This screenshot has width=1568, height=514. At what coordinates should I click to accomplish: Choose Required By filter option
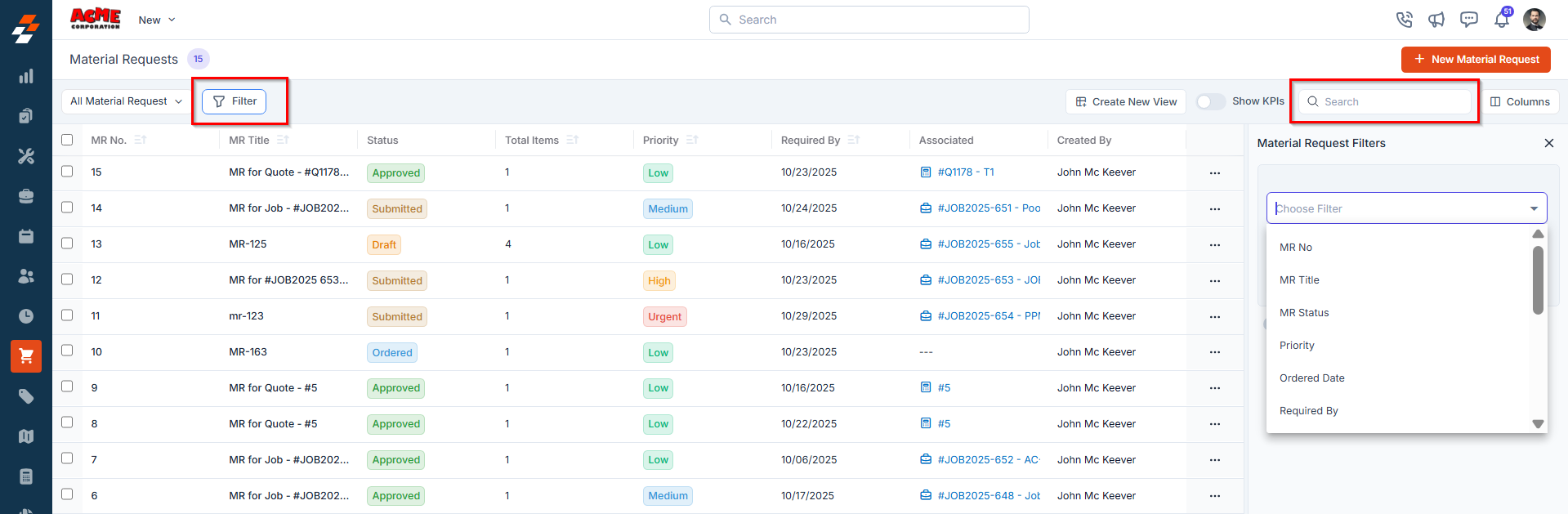click(1399, 410)
